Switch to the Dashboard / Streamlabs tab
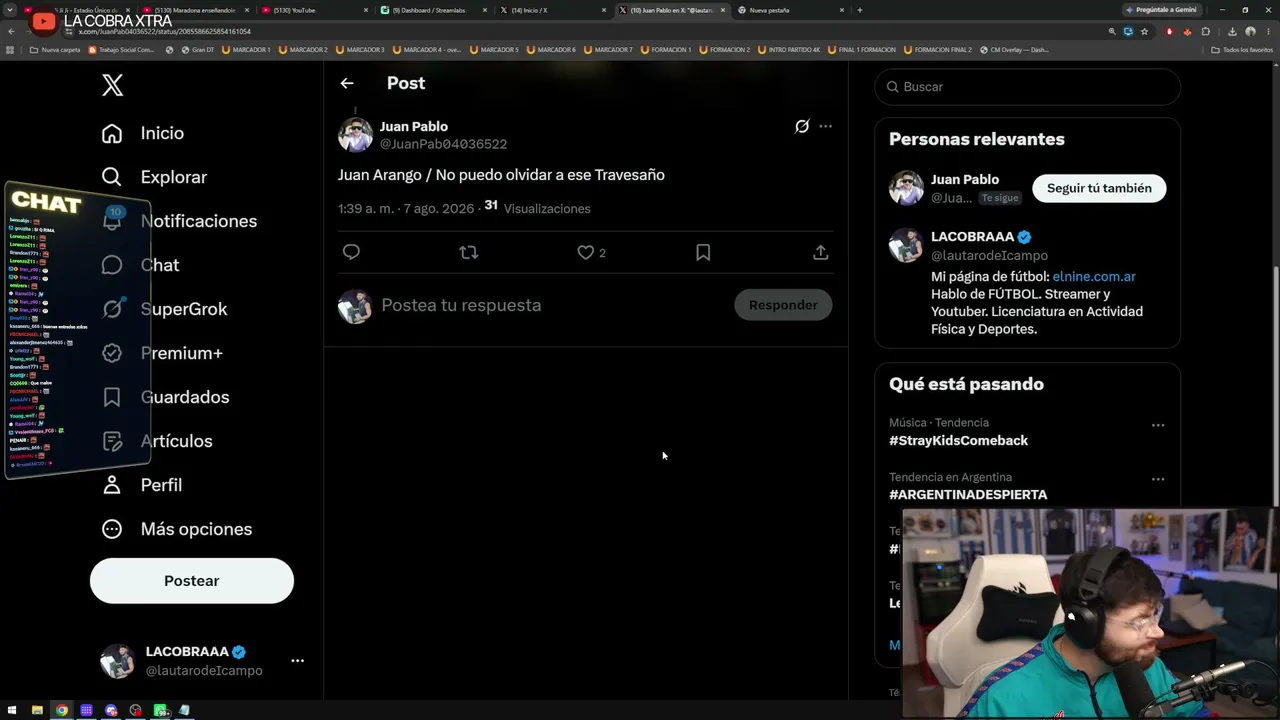The image size is (1280, 720). tap(435, 10)
